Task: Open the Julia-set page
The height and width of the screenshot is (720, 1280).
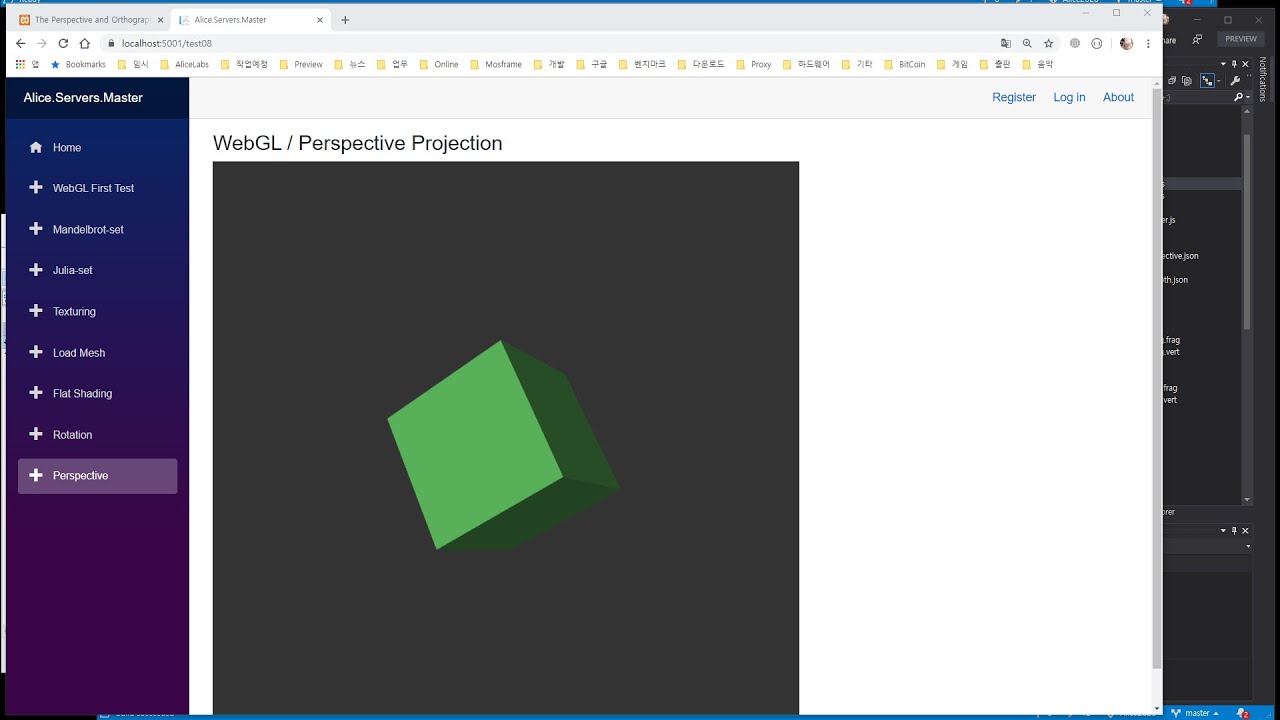Action: [x=97, y=270]
